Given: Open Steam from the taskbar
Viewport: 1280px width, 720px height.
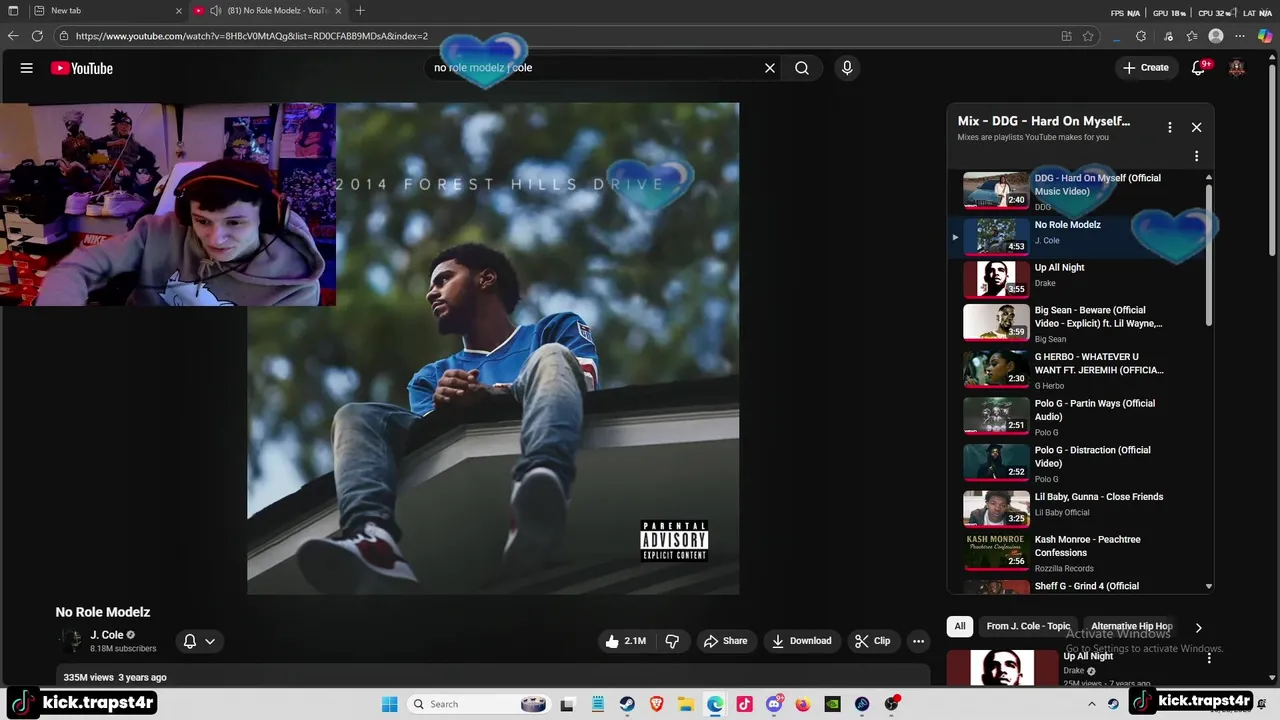Looking at the screenshot, I should tap(627, 704).
